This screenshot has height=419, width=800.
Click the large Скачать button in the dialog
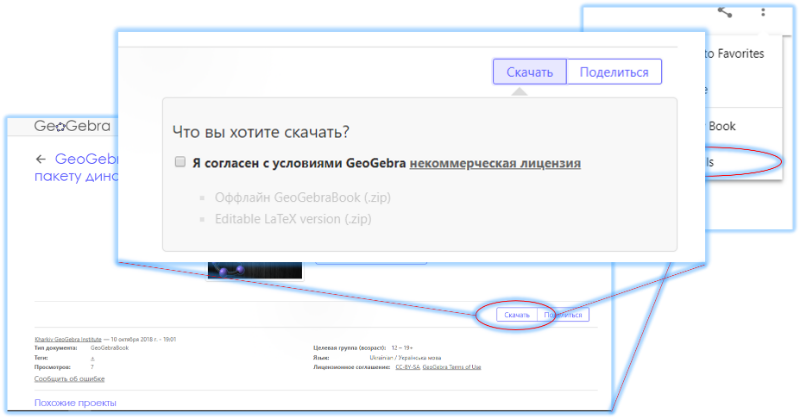pyautogui.click(x=530, y=71)
